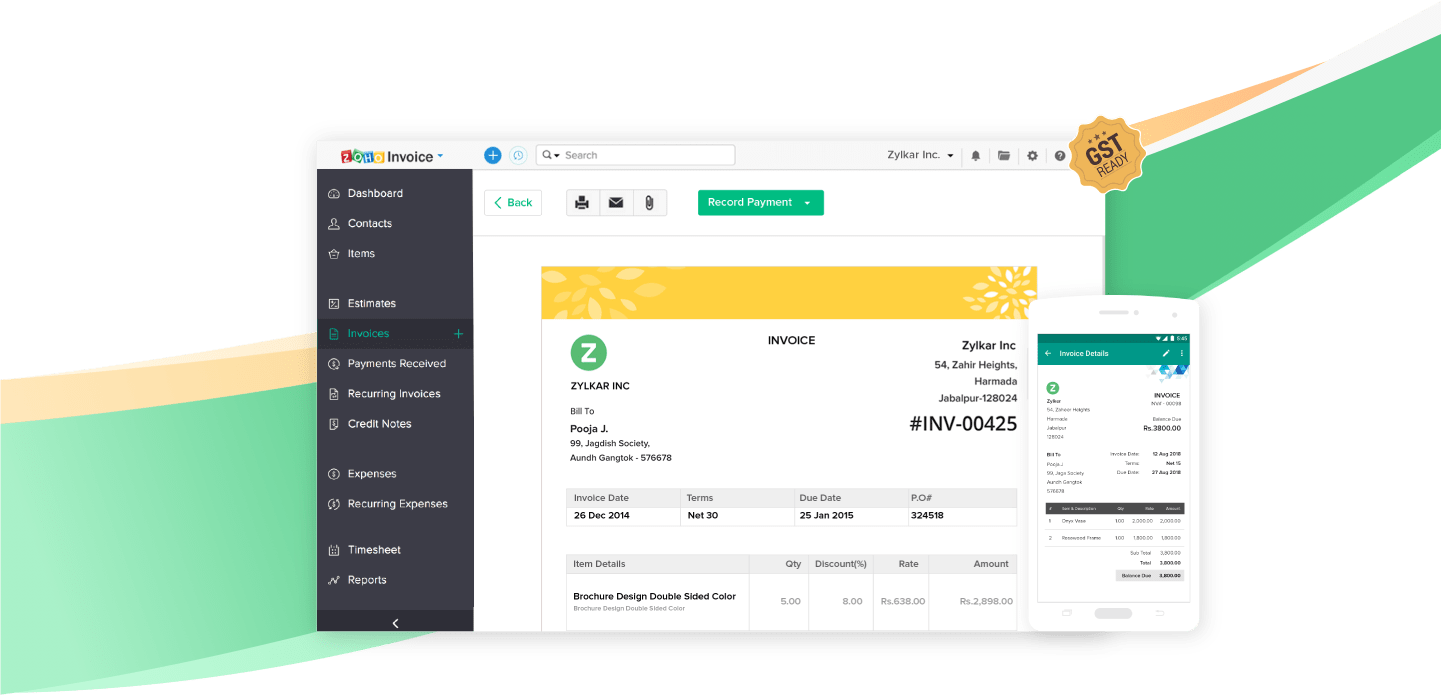Tap the phone's home navigation button
This screenshot has width=1441, height=695.
coord(1113,613)
